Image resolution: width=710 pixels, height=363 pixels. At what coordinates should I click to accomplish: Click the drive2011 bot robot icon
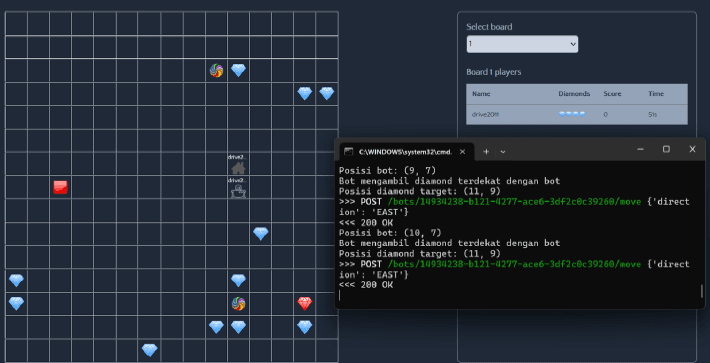239,192
